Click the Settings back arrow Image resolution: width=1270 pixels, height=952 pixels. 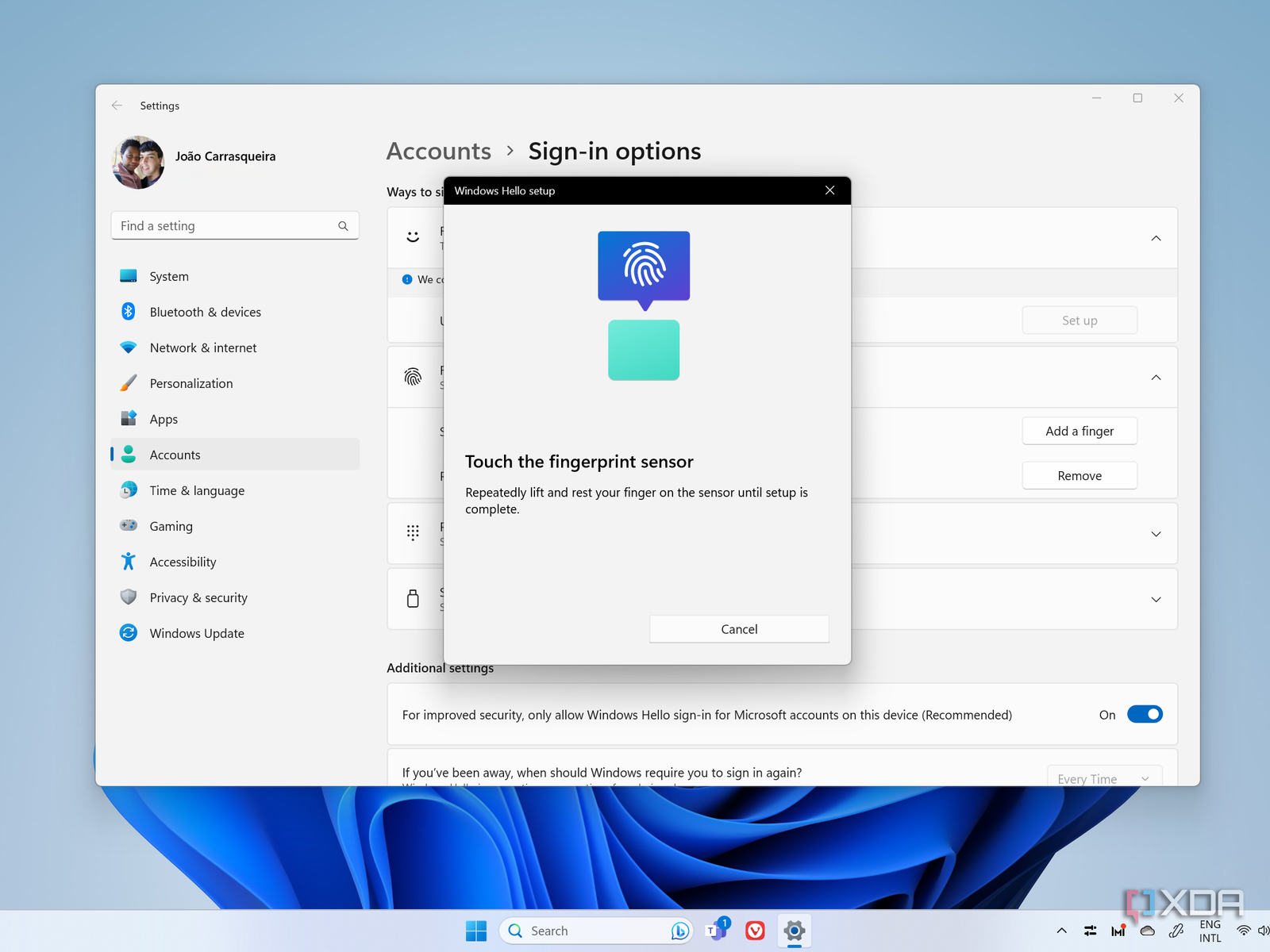[x=117, y=106]
